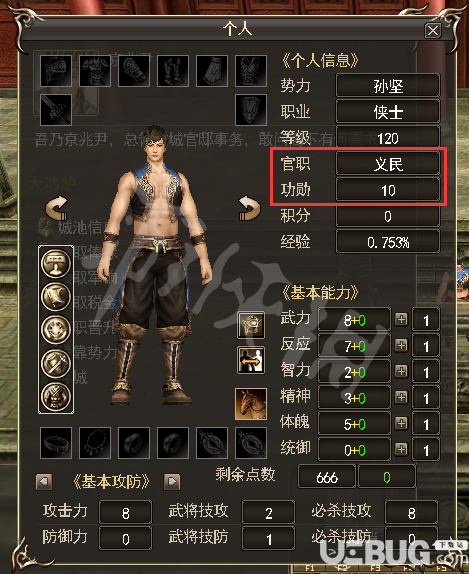
Task: Click the swap character appearance icon
Action: (x=251, y=360)
